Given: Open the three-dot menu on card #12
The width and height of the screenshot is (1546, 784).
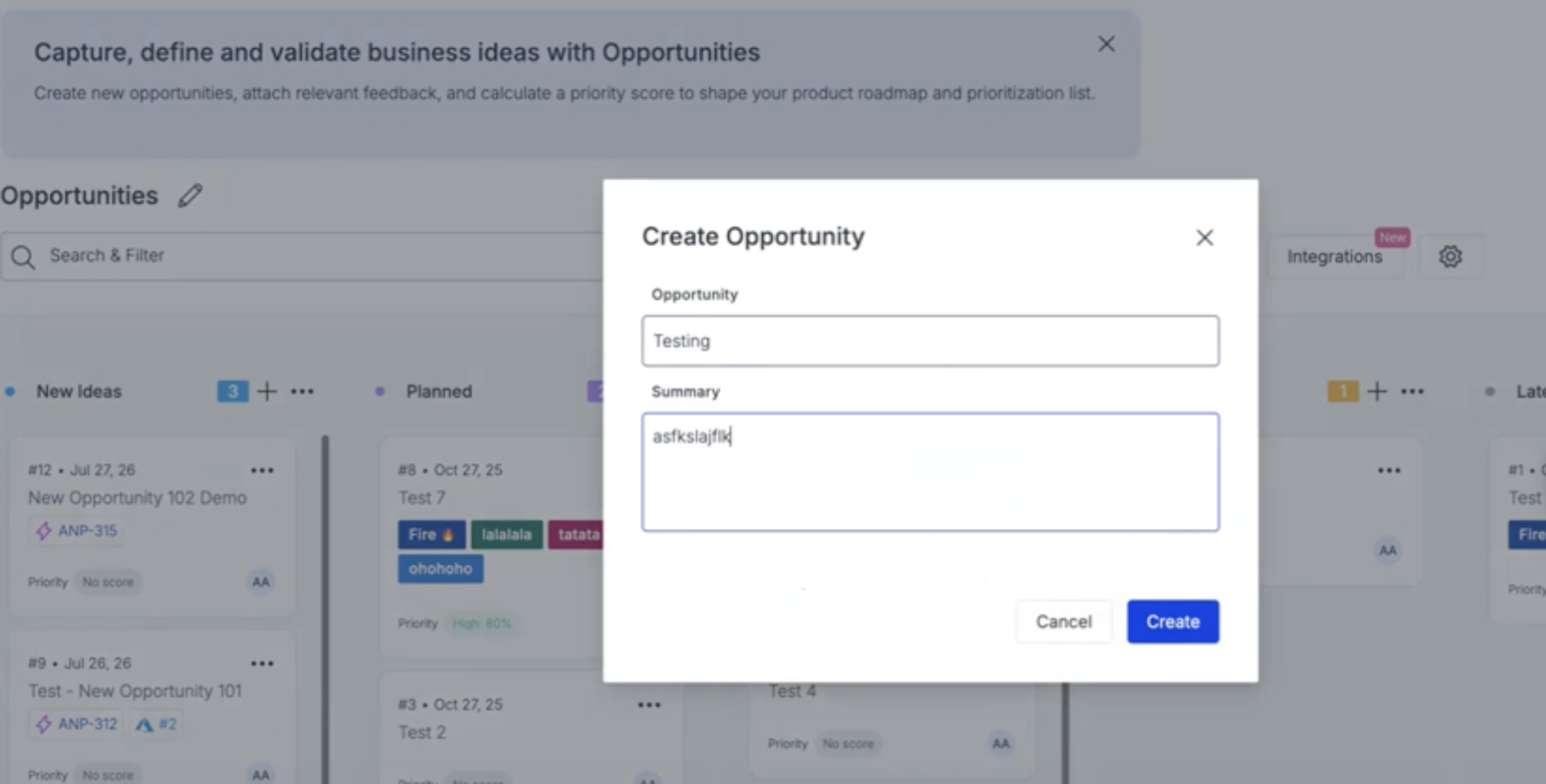Looking at the screenshot, I should click(262, 470).
